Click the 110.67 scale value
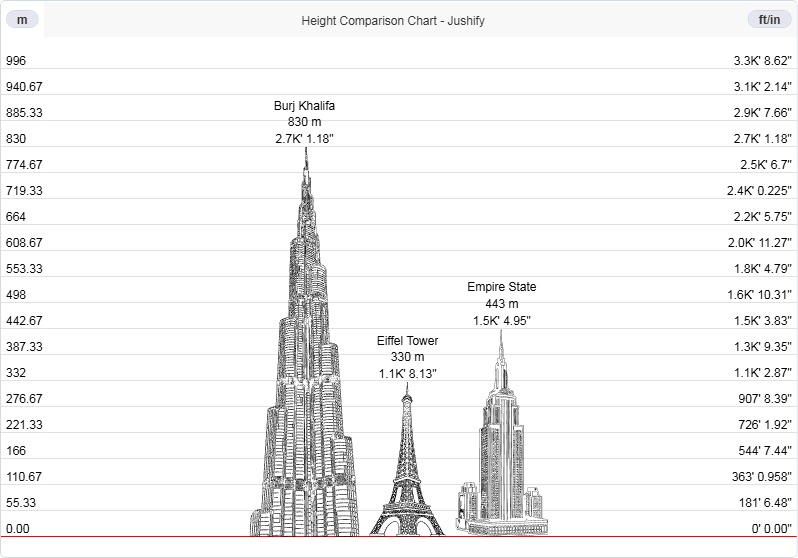This screenshot has width=798, height=558. pyautogui.click(x=24, y=477)
